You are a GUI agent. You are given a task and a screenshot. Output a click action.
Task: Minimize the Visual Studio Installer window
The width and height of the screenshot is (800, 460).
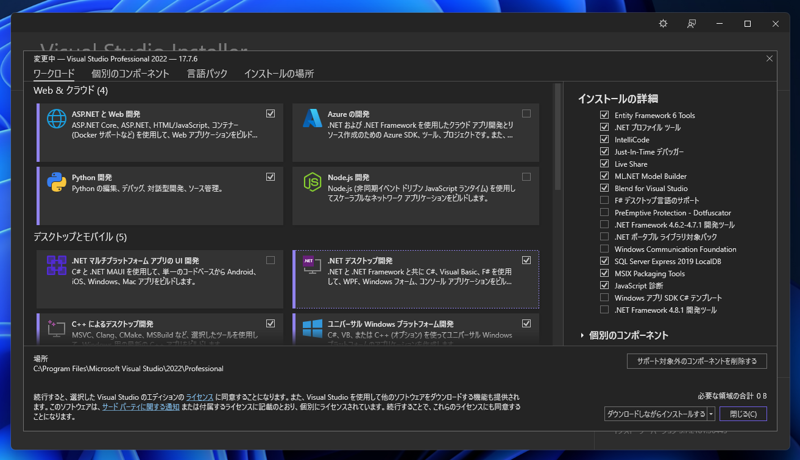tap(719, 23)
